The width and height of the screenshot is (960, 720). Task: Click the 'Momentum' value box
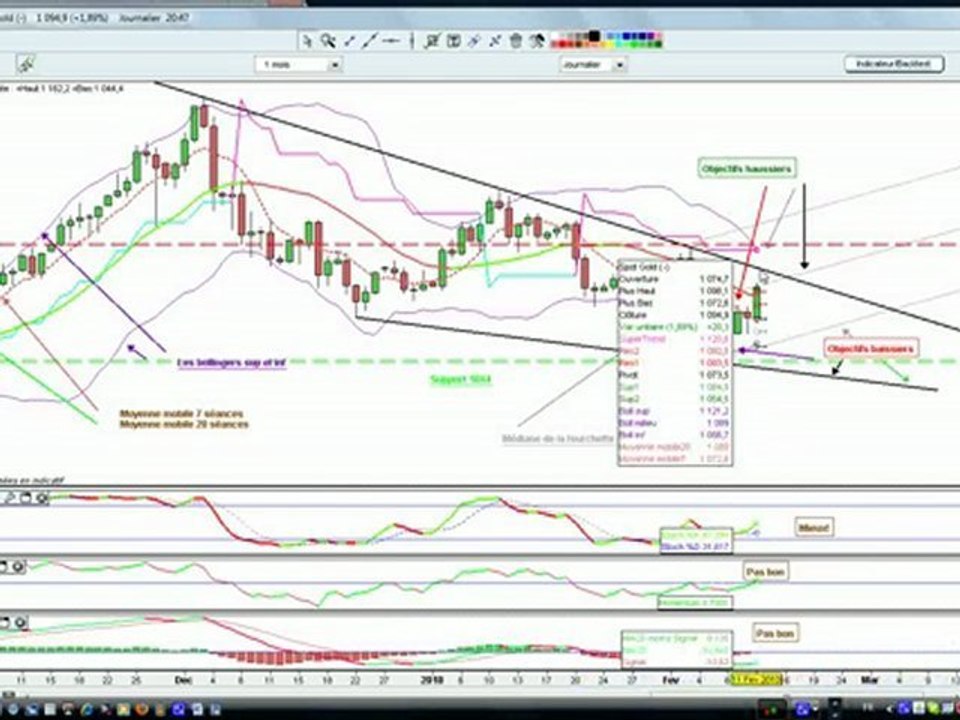695,603
